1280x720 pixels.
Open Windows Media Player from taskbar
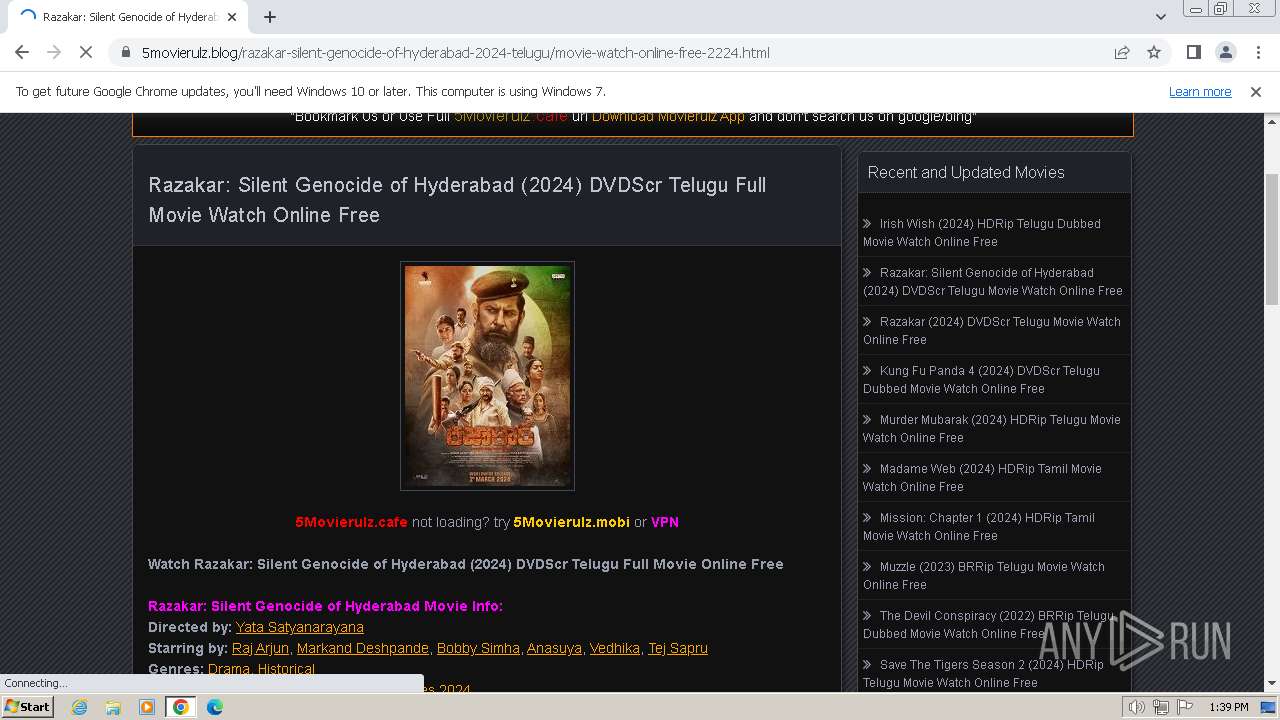pyautogui.click(x=147, y=707)
